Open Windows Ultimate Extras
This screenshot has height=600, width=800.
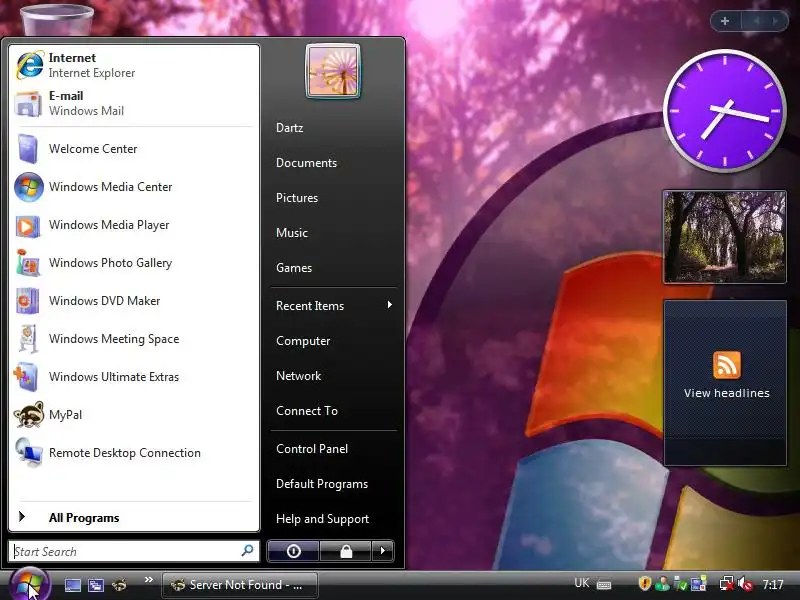pyautogui.click(x=134, y=377)
